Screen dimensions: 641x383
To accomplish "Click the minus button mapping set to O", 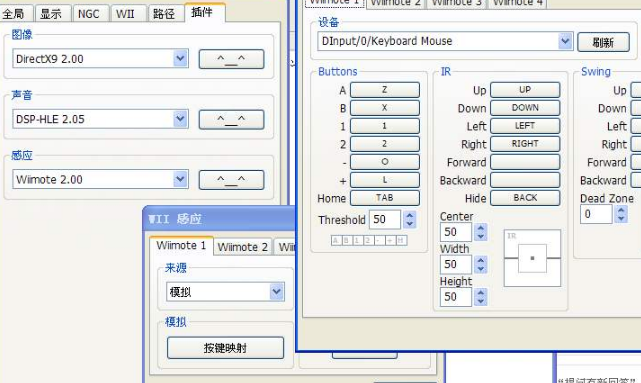I will point(385,162).
